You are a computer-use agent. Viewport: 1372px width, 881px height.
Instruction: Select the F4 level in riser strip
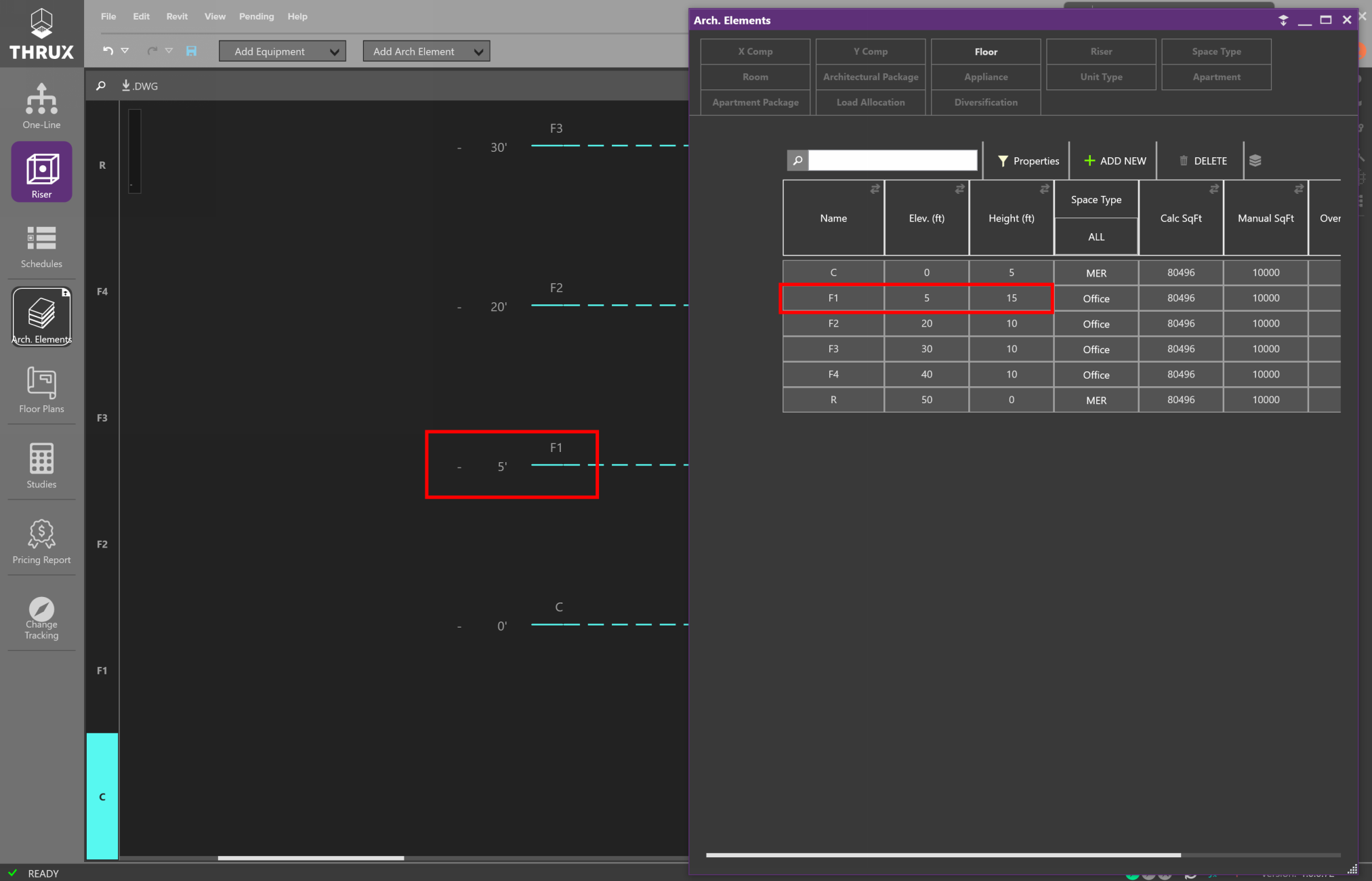(102, 291)
